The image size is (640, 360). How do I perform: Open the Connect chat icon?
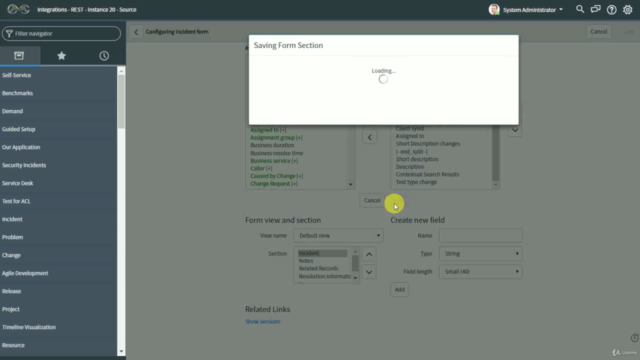pyautogui.click(x=596, y=9)
